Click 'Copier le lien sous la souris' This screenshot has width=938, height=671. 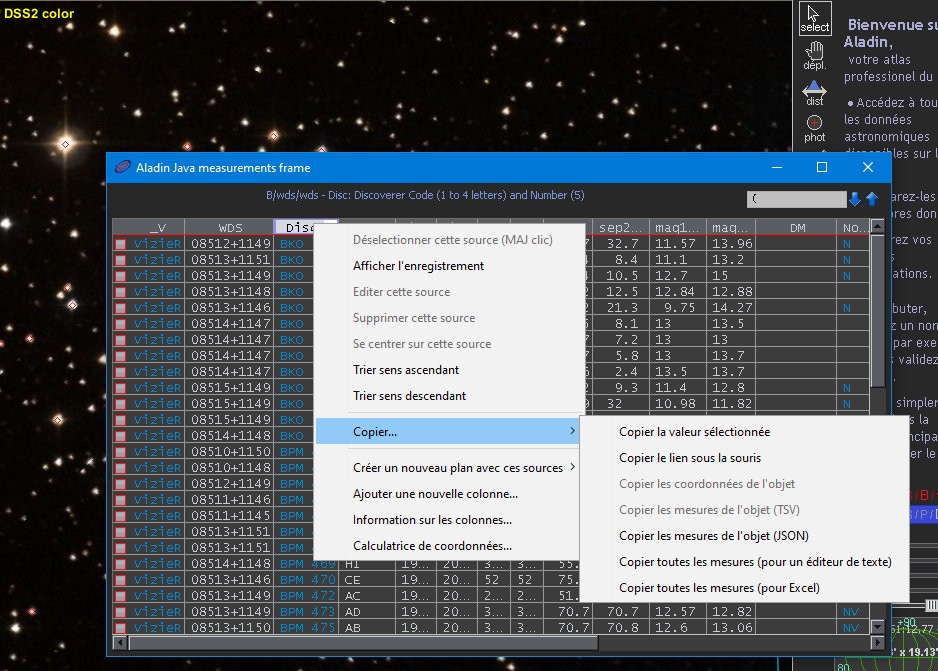coord(690,458)
